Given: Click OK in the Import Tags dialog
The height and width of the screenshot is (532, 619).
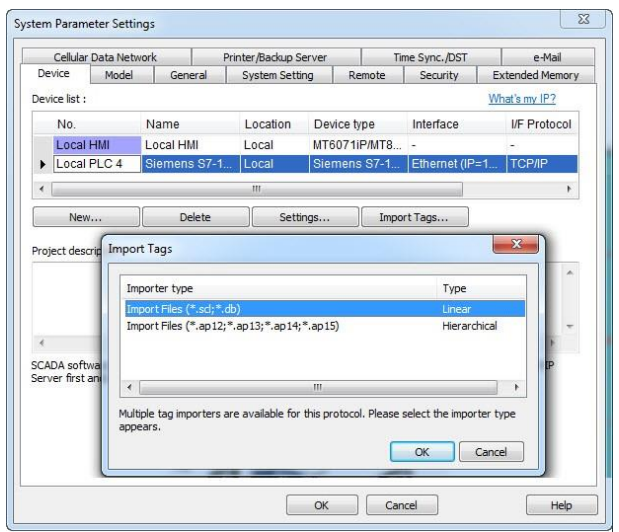Looking at the screenshot, I should pyautogui.click(x=422, y=452).
